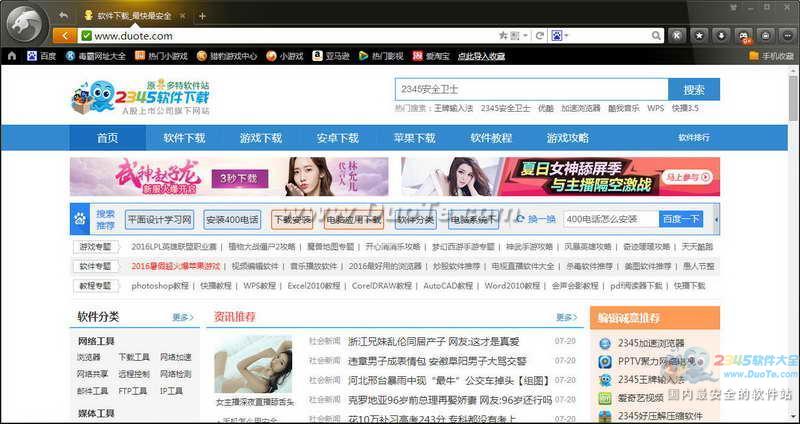Select 软件教程 in the navigation bar

point(491,138)
